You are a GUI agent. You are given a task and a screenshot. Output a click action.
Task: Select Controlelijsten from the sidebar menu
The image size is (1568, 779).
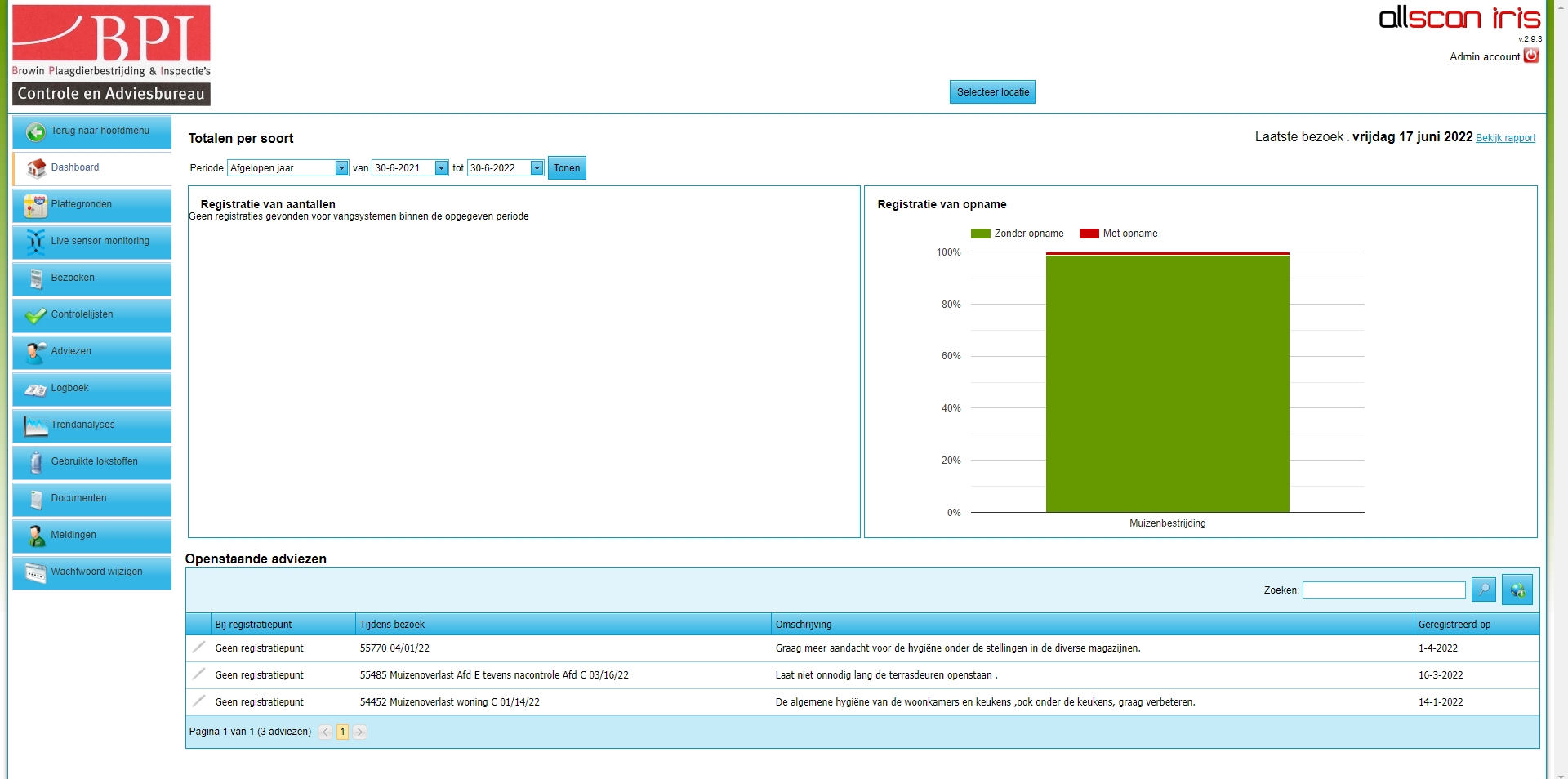(x=80, y=314)
